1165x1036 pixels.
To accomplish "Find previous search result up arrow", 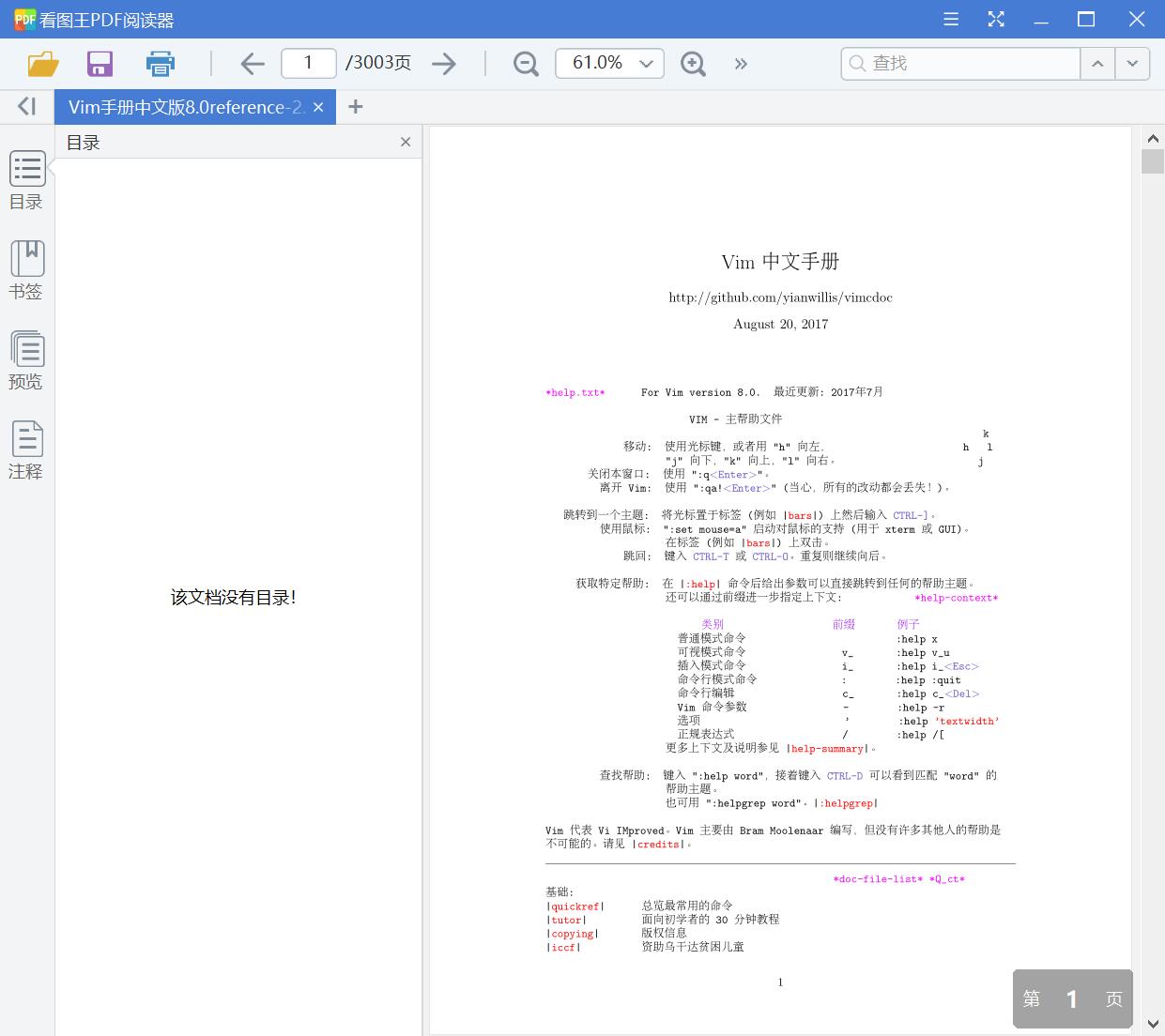I will click(x=1097, y=64).
